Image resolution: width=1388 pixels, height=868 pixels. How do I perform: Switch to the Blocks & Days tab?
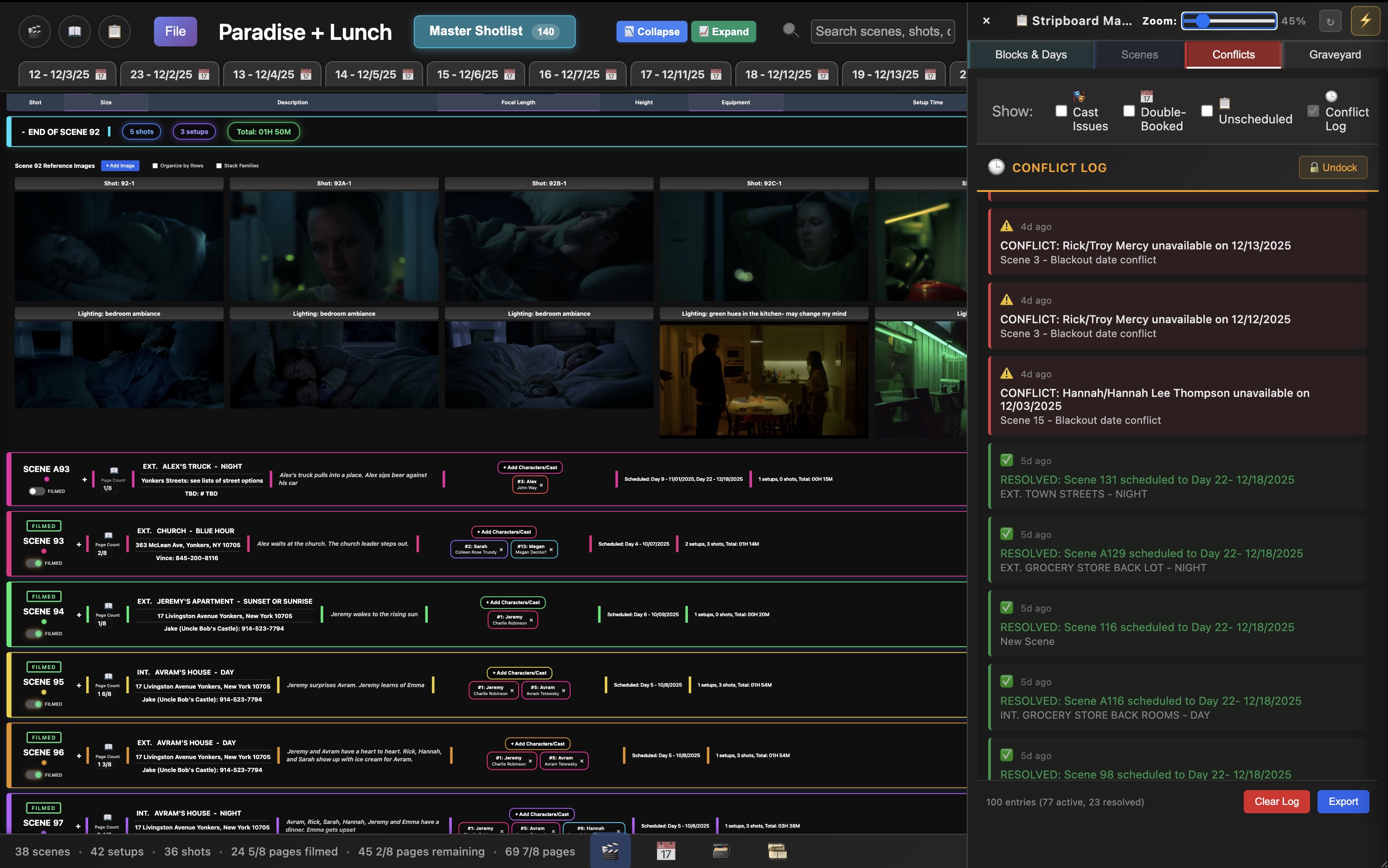pos(1030,55)
